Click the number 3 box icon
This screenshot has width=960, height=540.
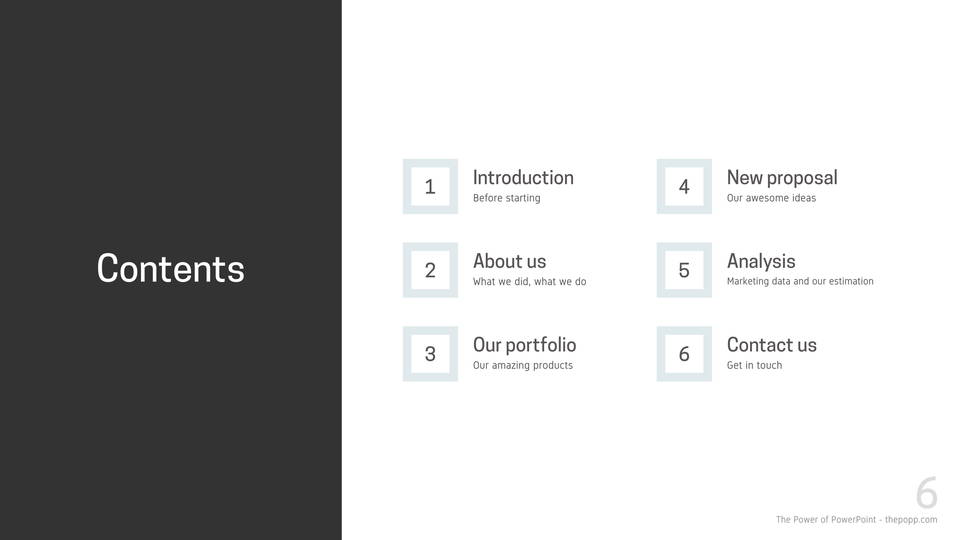click(x=430, y=353)
